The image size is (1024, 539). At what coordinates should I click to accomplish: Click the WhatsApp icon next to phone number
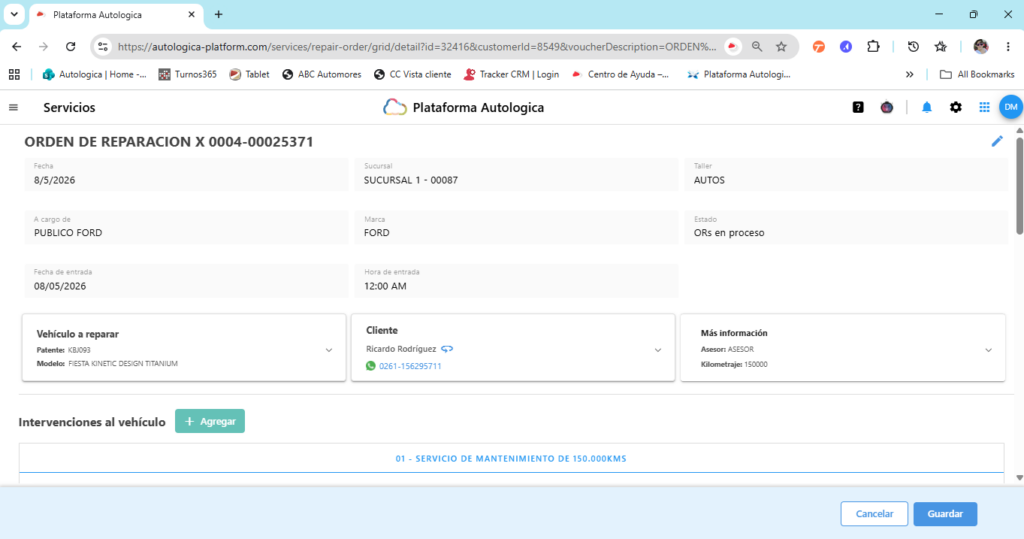(371, 366)
